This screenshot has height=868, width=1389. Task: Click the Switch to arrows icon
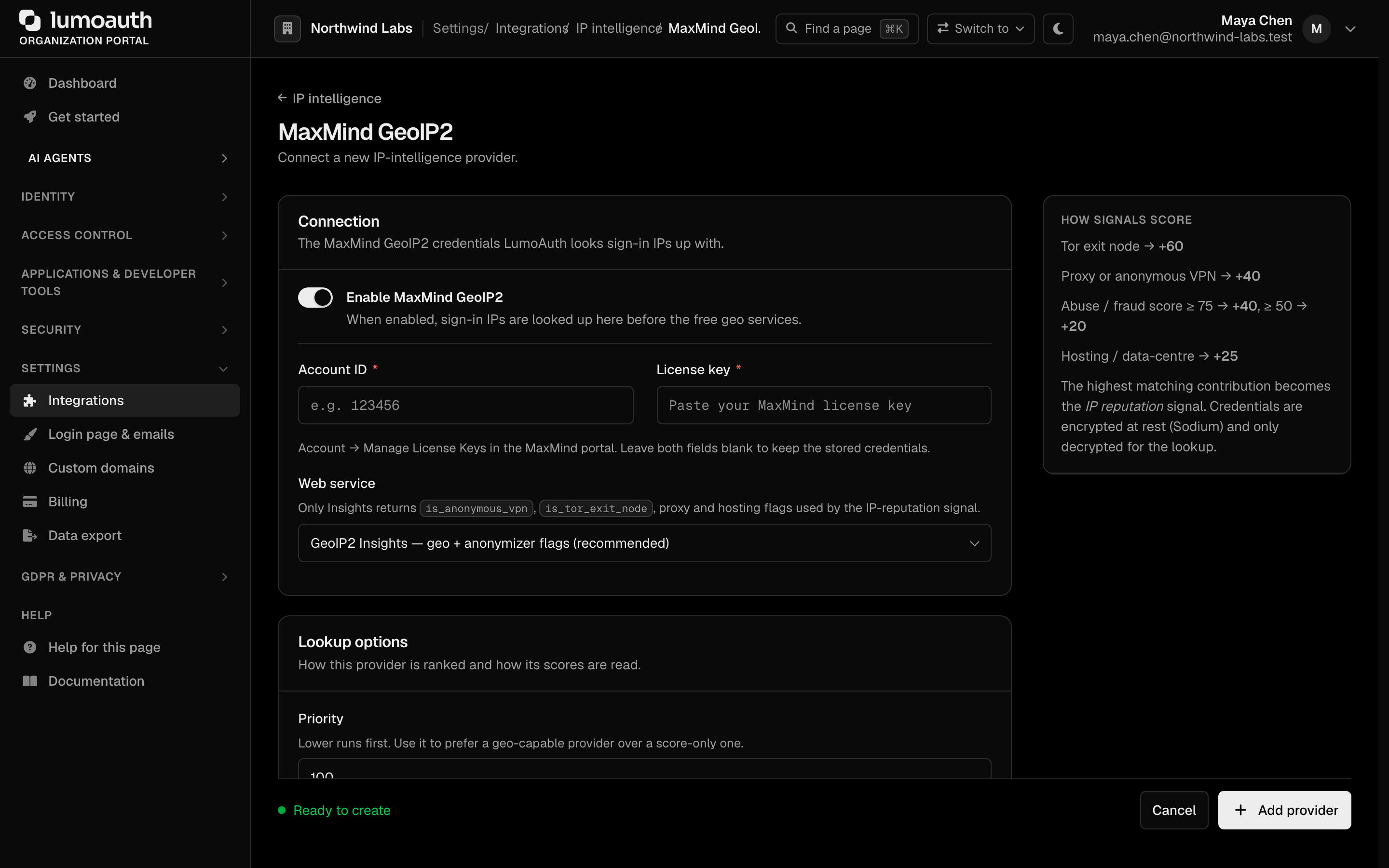tap(942, 28)
